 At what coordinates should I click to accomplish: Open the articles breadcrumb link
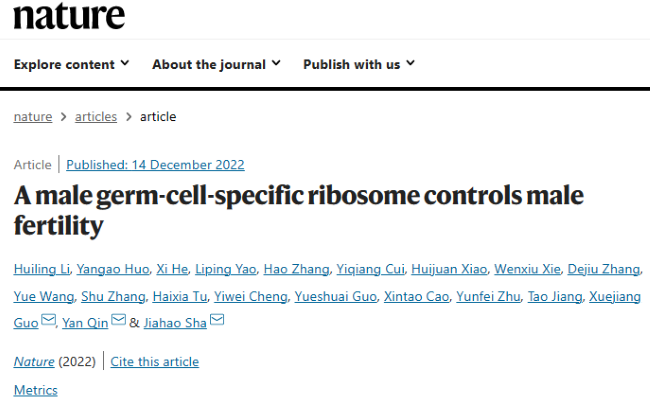96,117
